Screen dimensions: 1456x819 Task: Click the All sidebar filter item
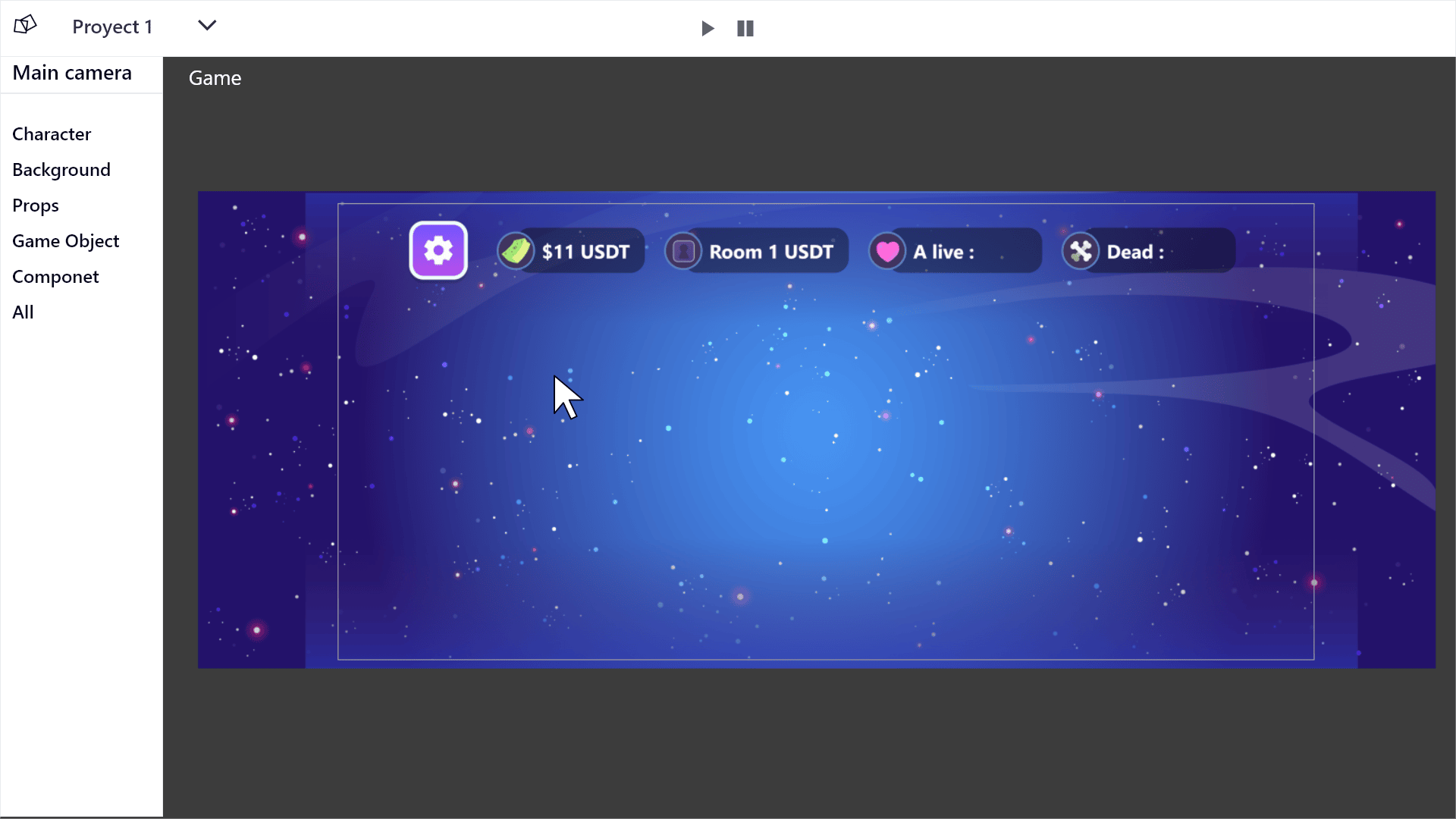[23, 312]
